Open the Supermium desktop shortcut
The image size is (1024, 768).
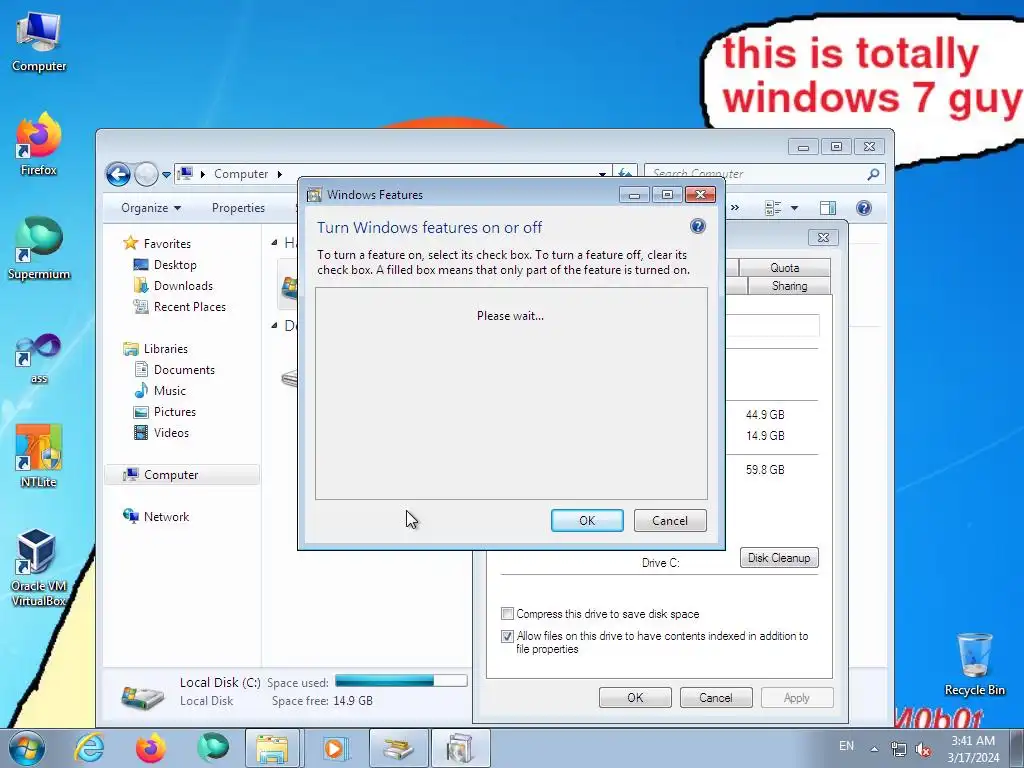click(39, 248)
